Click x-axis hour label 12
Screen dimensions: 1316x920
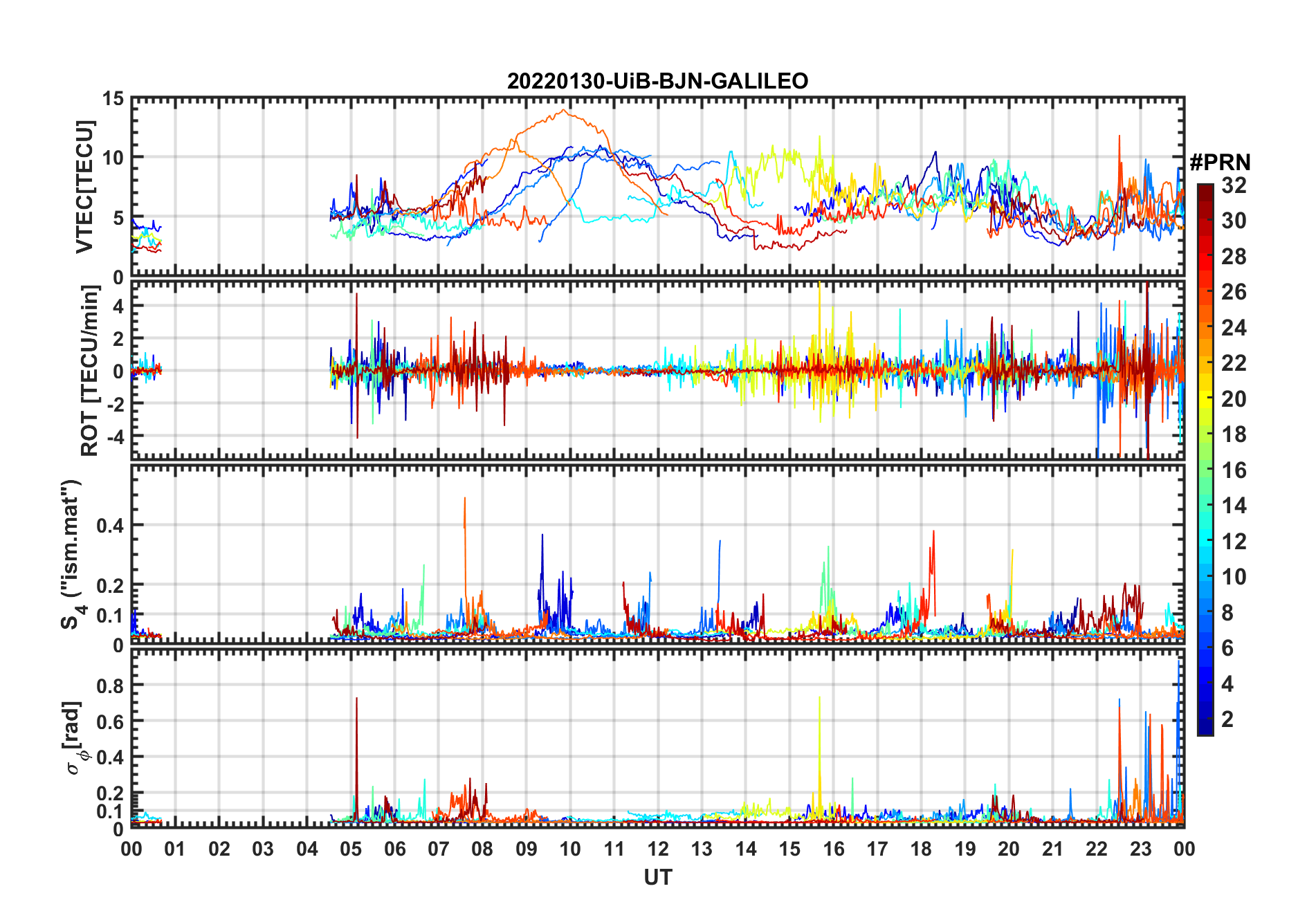pyautogui.click(x=658, y=849)
